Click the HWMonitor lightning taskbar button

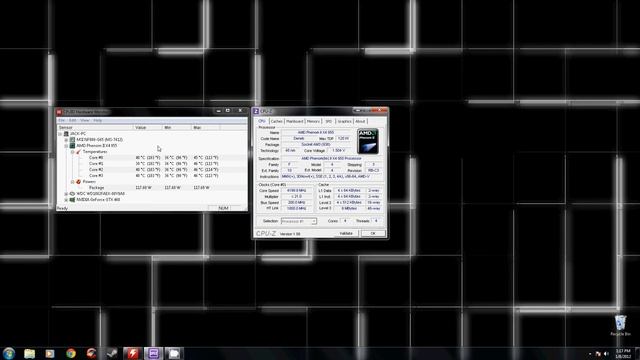pyautogui.click(x=133, y=353)
